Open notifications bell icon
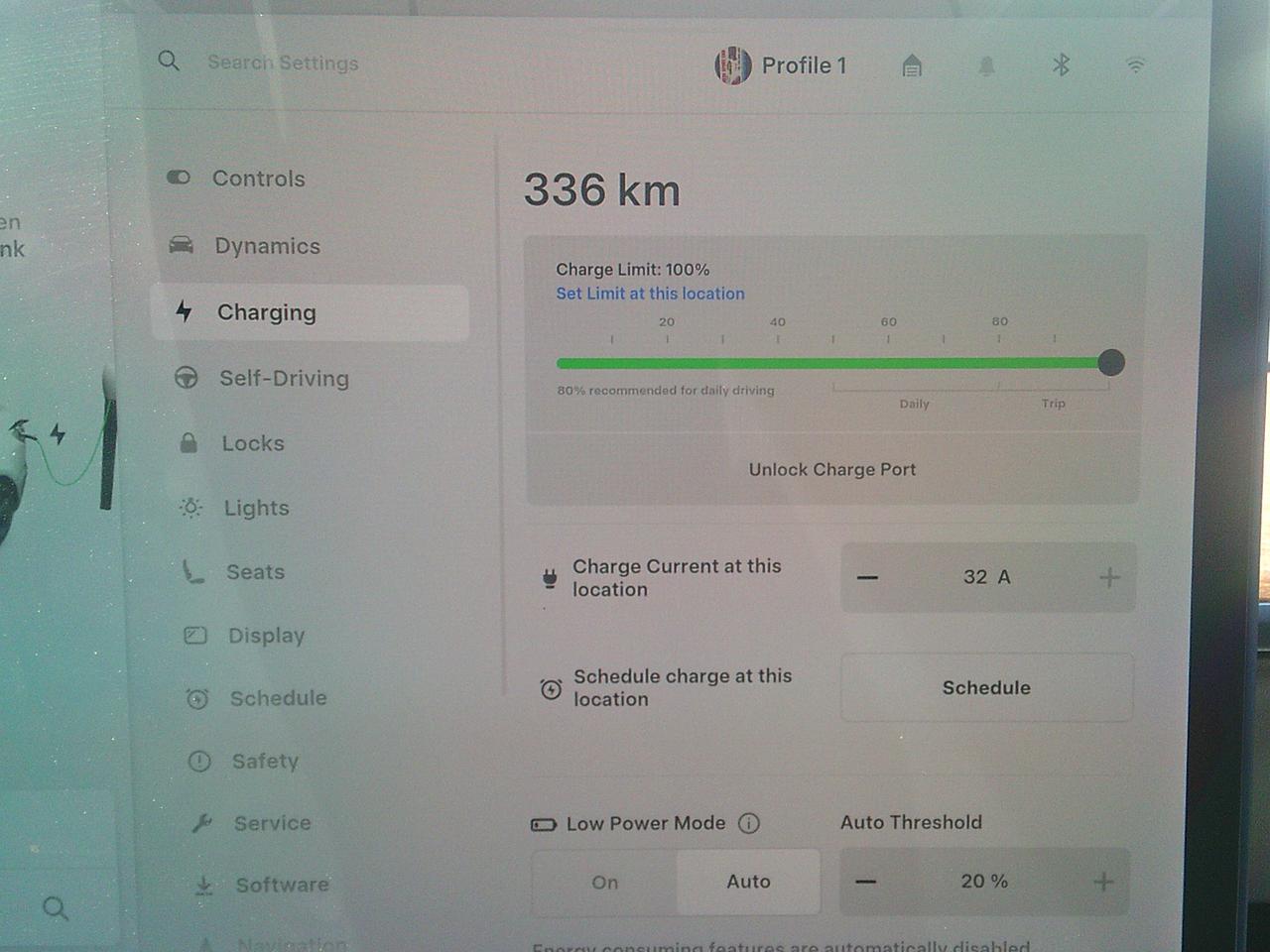The height and width of the screenshot is (952, 1270). [x=986, y=65]
